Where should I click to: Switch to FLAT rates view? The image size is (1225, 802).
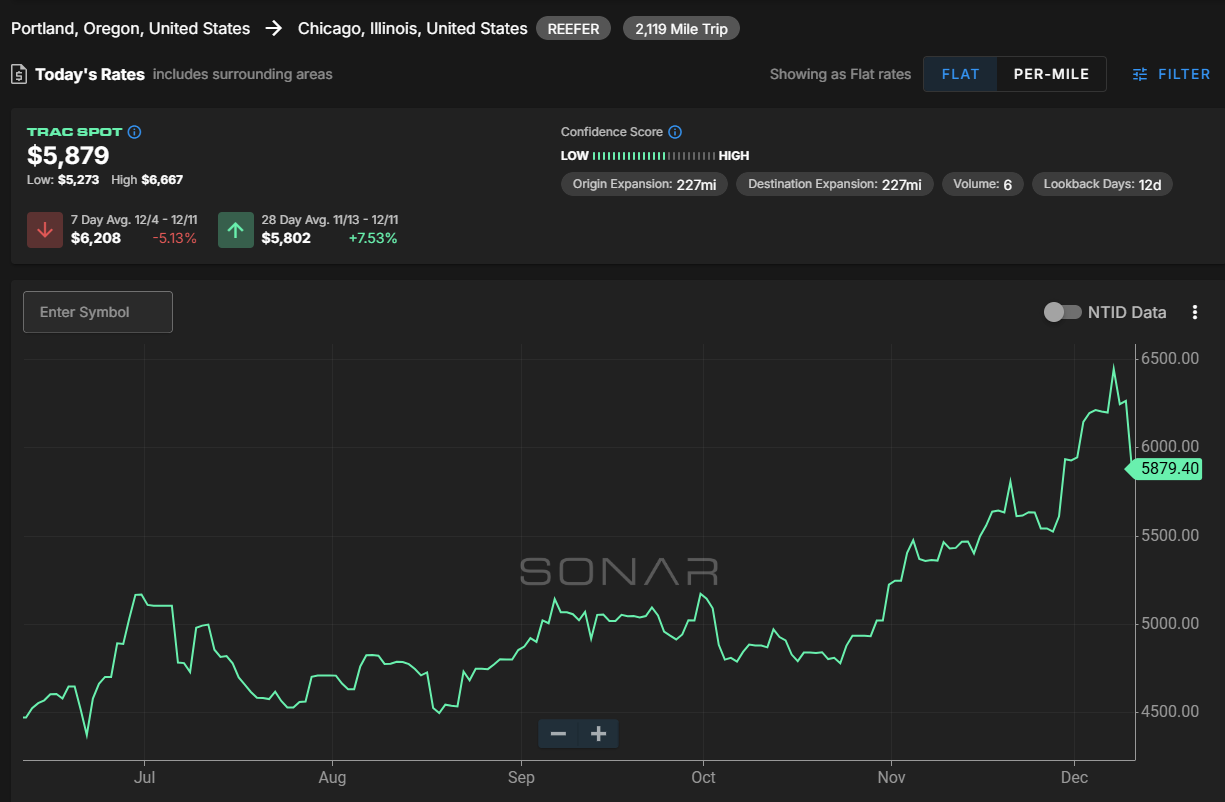(960, 74)
